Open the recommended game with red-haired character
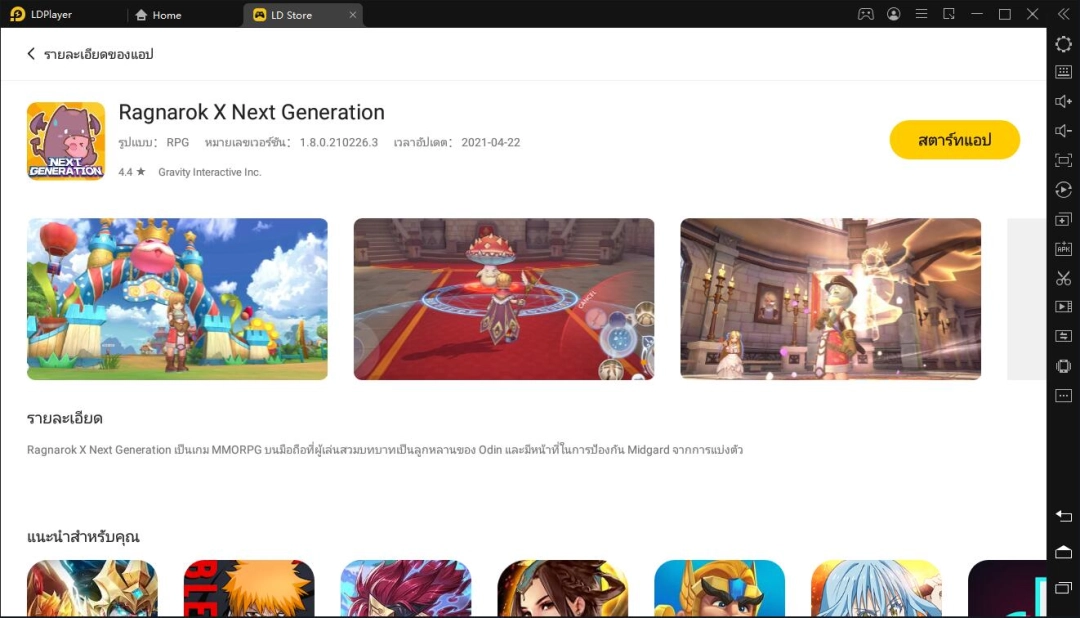Screen dimensions: 1080x618 point(406,588)
